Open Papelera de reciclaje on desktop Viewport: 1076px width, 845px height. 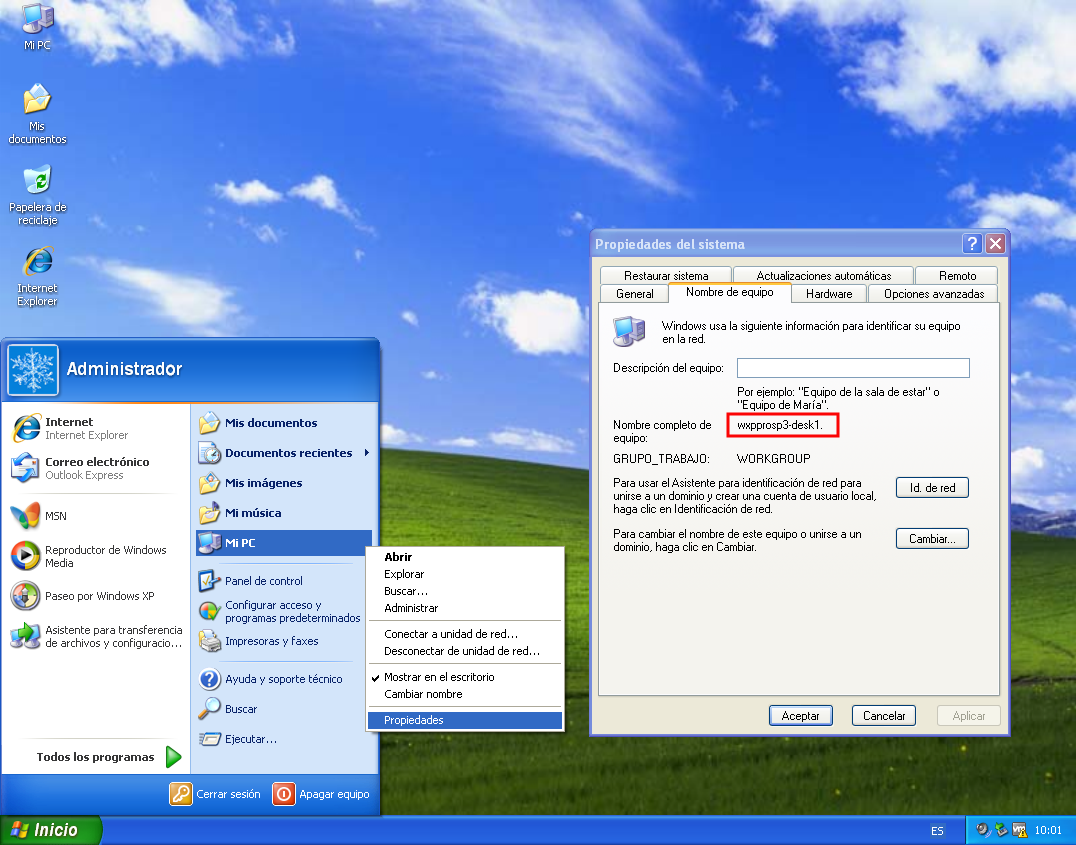(x=37, y=194)
